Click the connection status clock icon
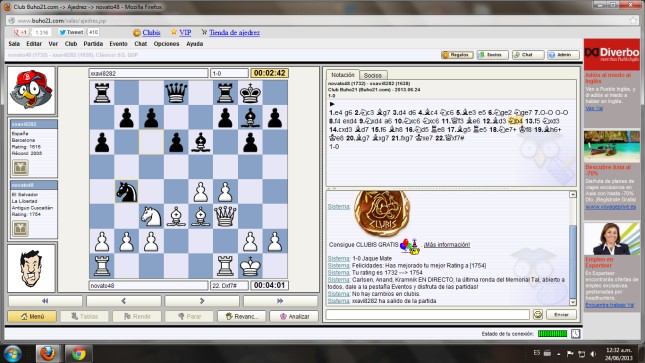This screenshot has width=645, height=363. pos(575,334)
